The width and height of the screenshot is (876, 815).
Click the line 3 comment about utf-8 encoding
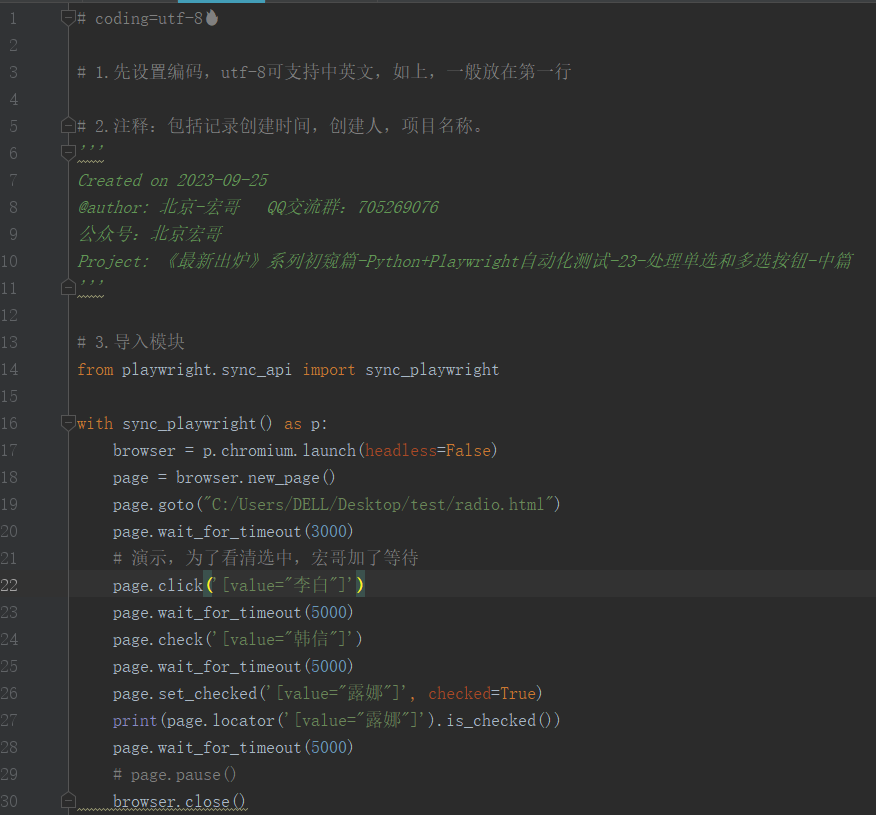click(325, 72)
